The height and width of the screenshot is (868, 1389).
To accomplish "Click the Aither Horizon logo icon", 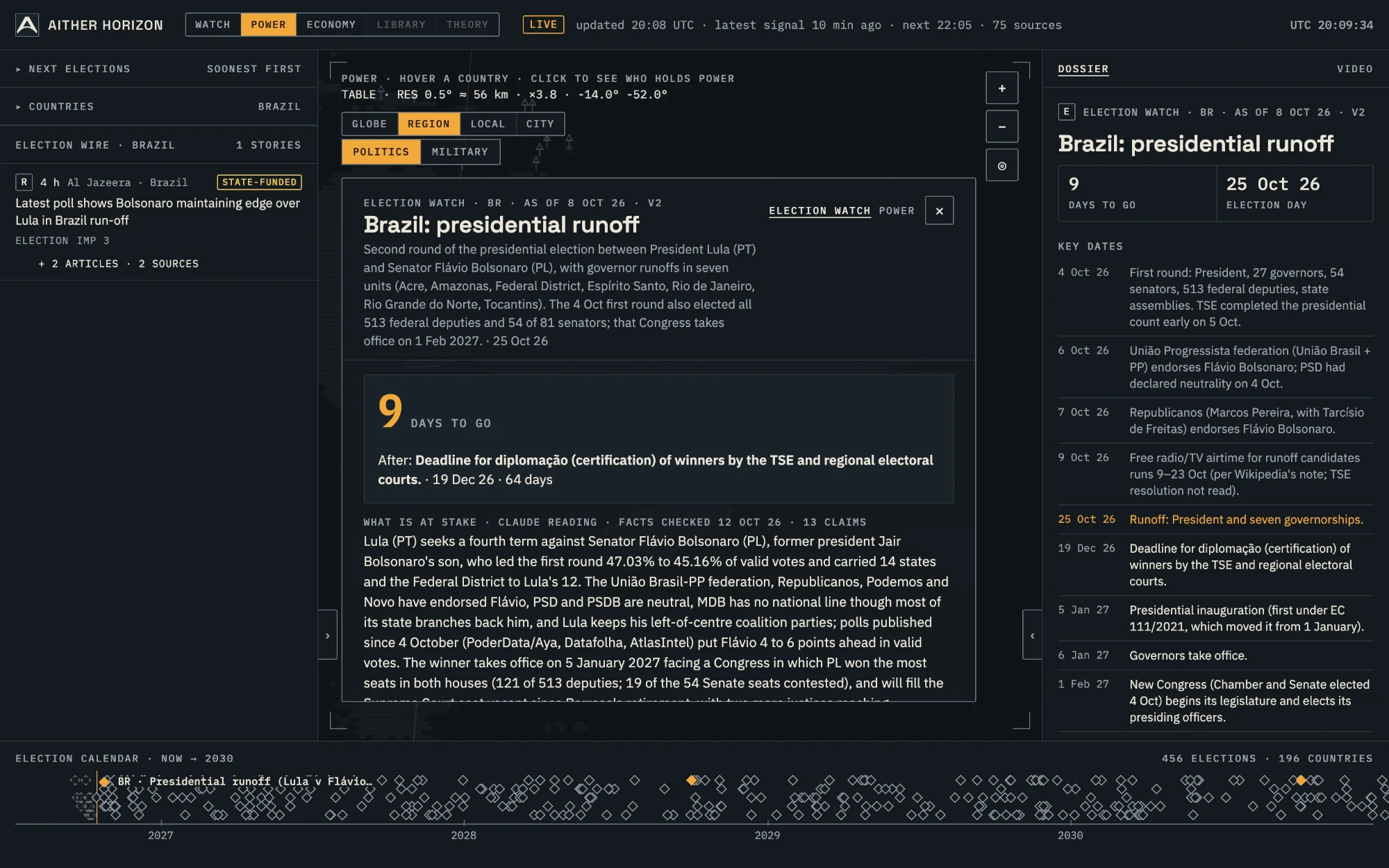I will [27, 25].
